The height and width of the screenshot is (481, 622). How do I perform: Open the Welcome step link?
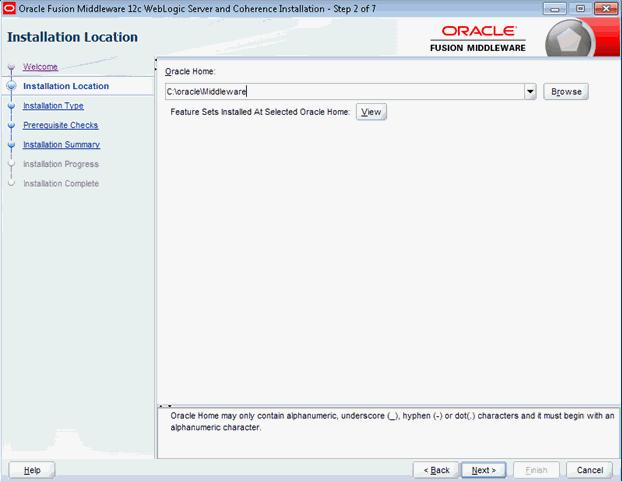tap(40, 67)
